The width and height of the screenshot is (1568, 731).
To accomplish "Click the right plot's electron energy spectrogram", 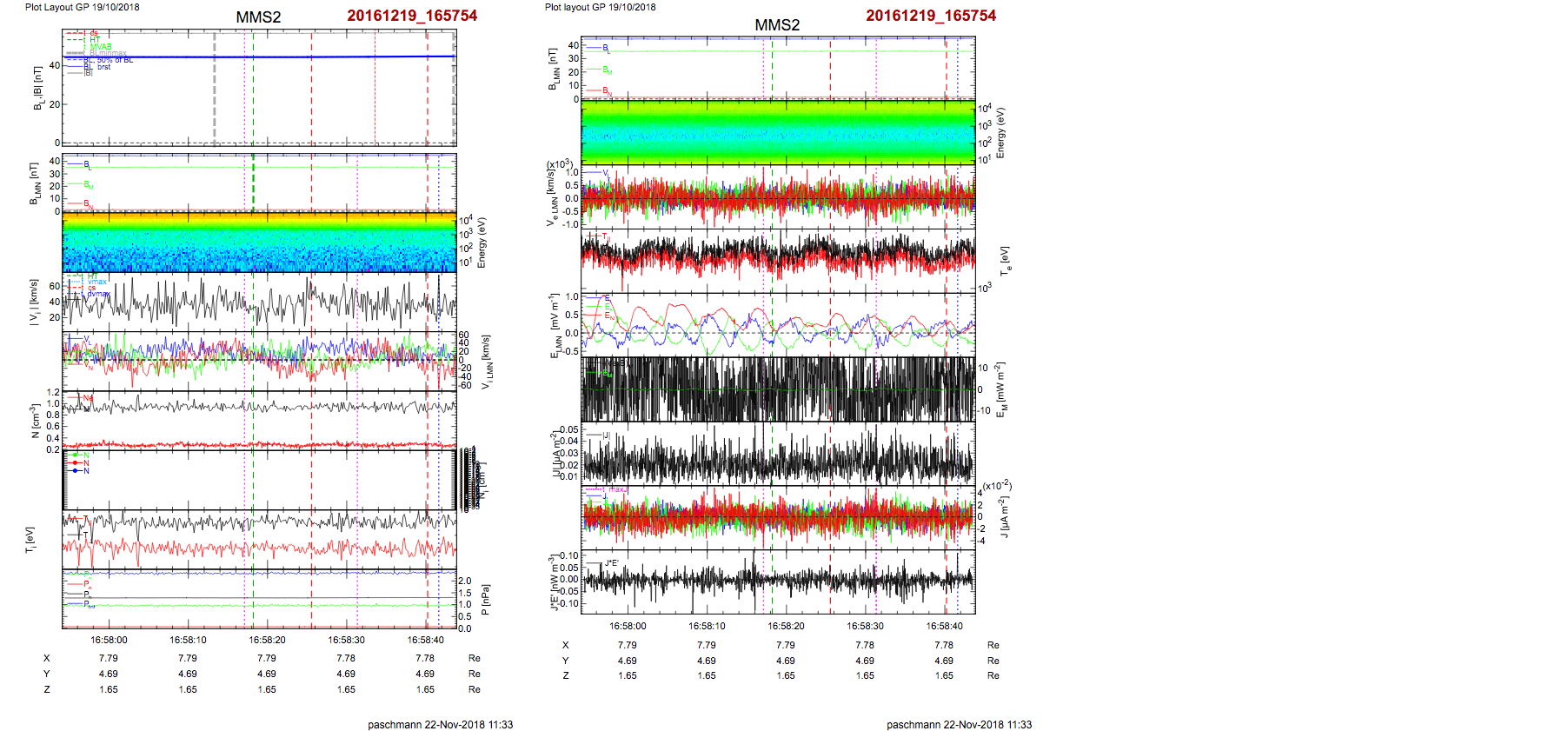I will [x=778, y=132].
